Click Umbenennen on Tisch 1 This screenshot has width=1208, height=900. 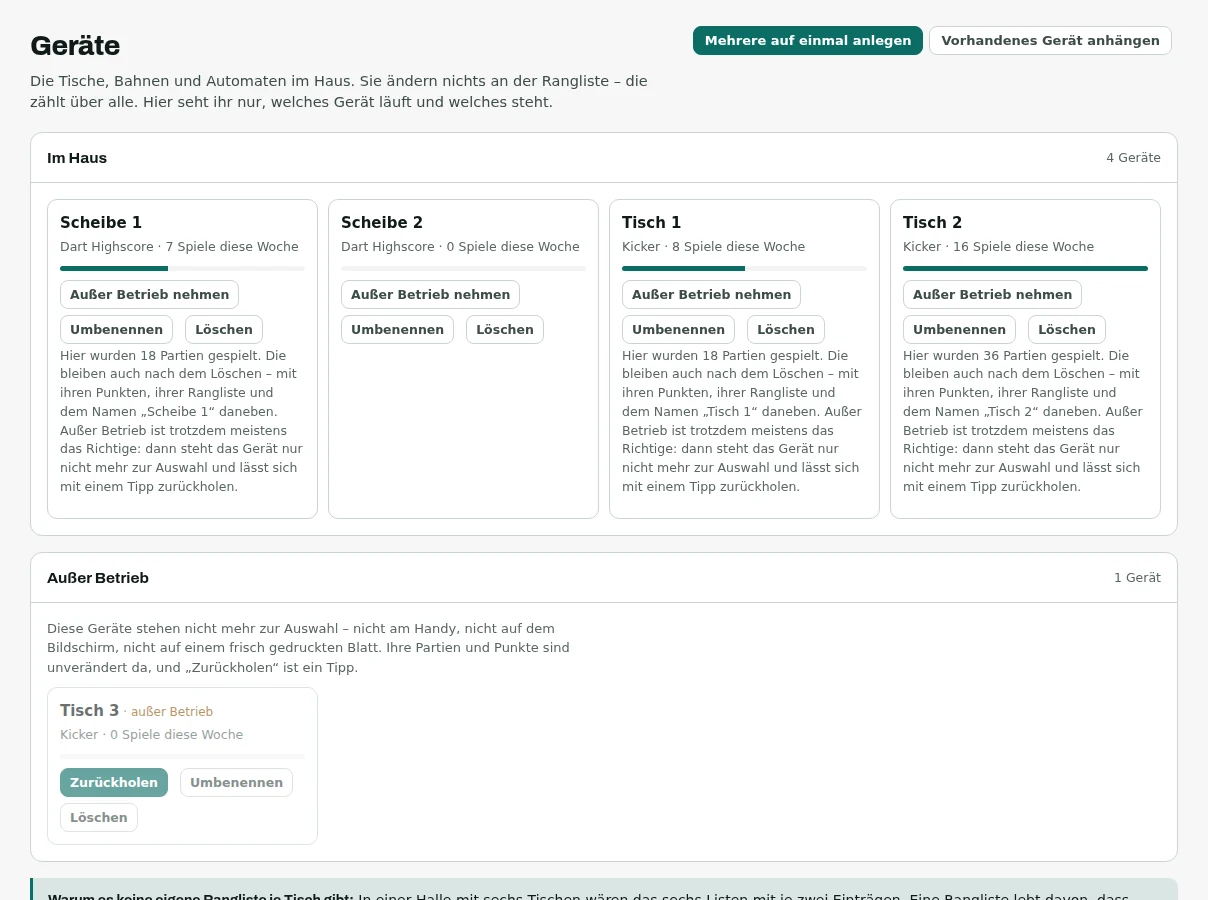[678, 329]
